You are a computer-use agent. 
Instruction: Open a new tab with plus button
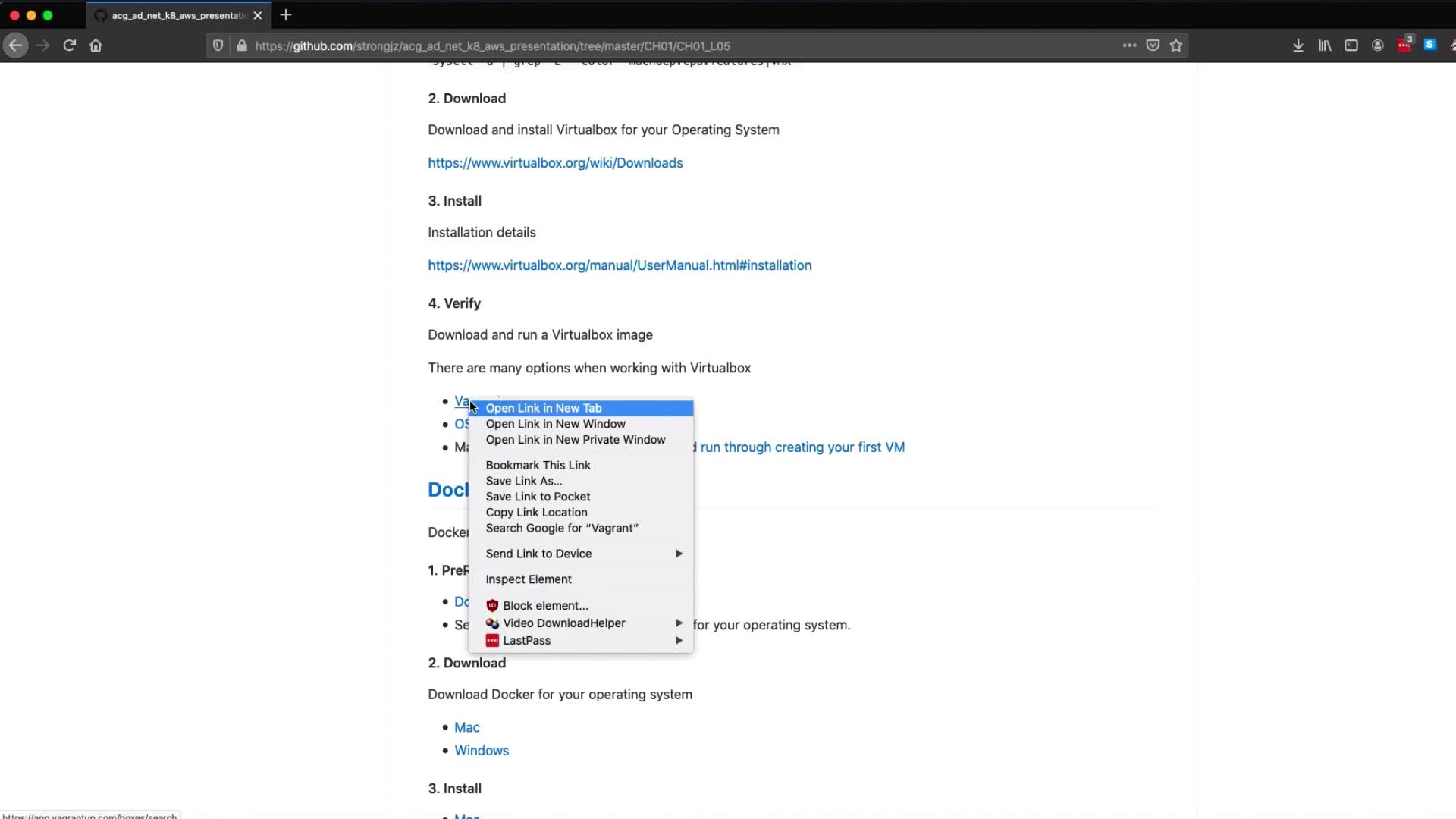tap(286, 15)
